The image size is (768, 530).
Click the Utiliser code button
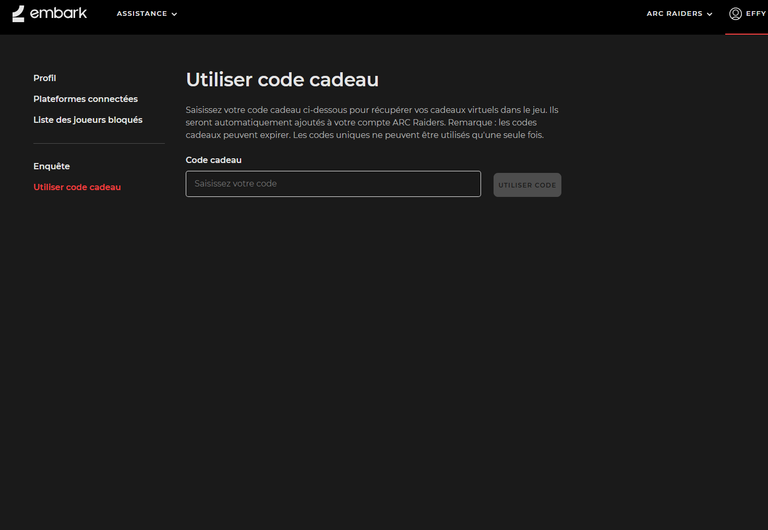(527, 185)
